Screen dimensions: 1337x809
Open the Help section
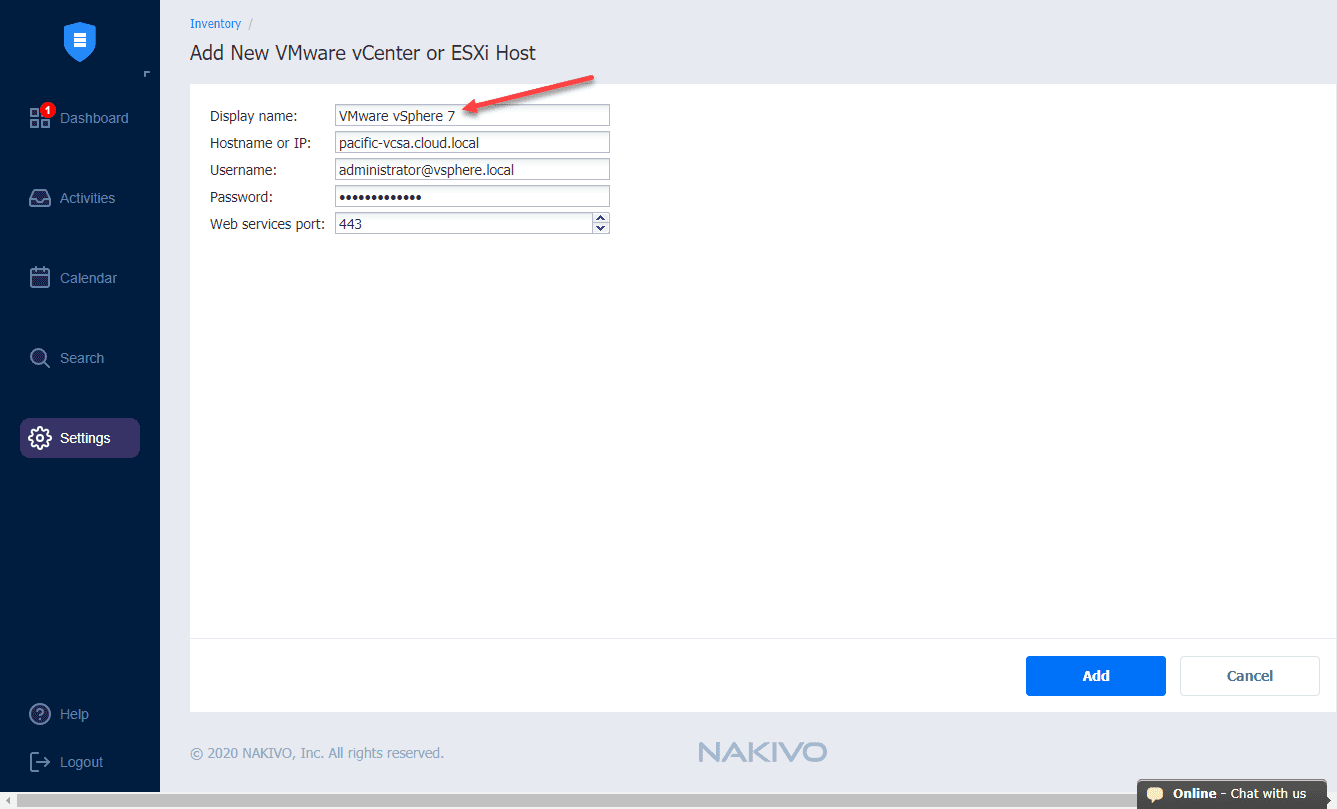tap(73, 713)
